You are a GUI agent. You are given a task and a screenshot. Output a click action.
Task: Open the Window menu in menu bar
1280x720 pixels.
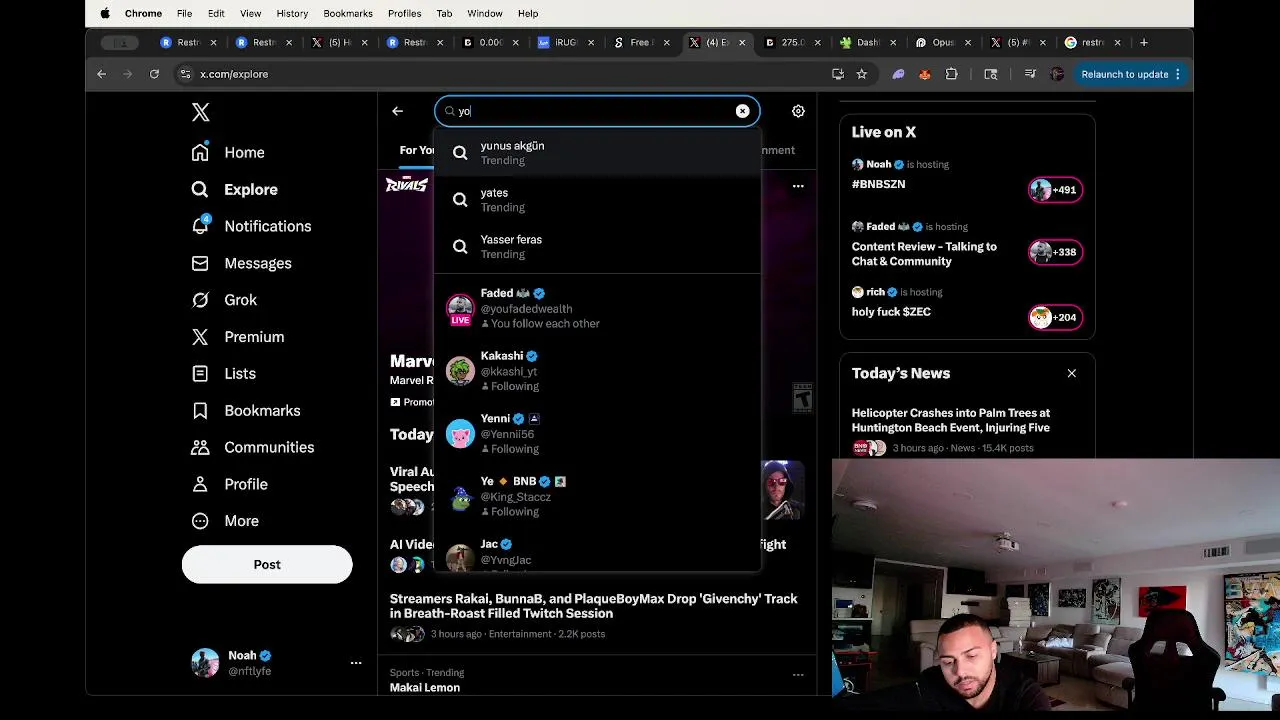tap(484, 13)
